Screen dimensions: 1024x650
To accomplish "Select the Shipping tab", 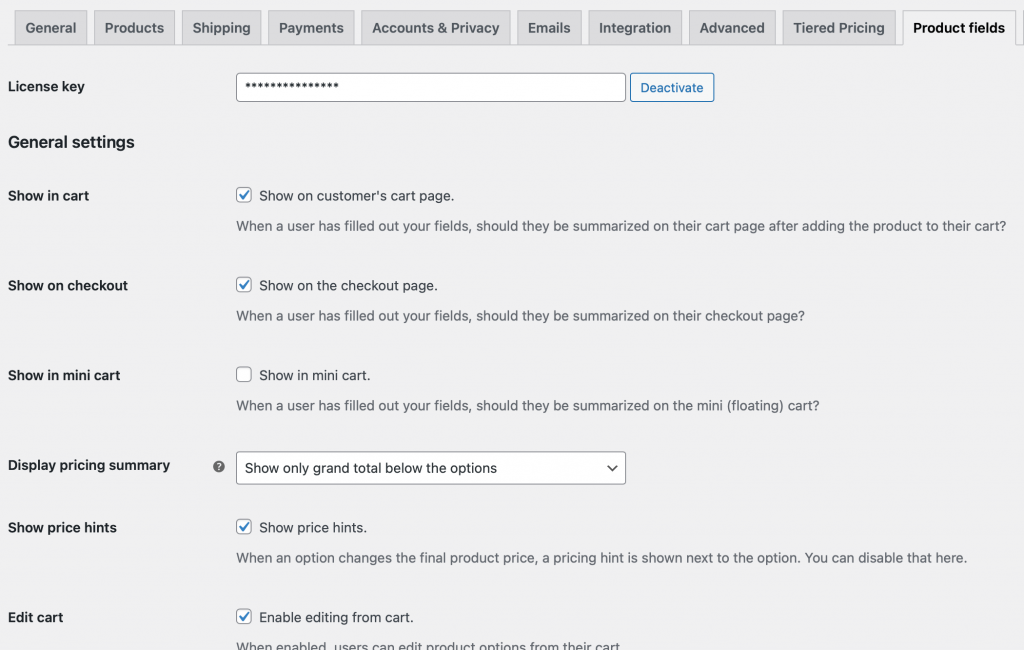I will tap(221, 27).
